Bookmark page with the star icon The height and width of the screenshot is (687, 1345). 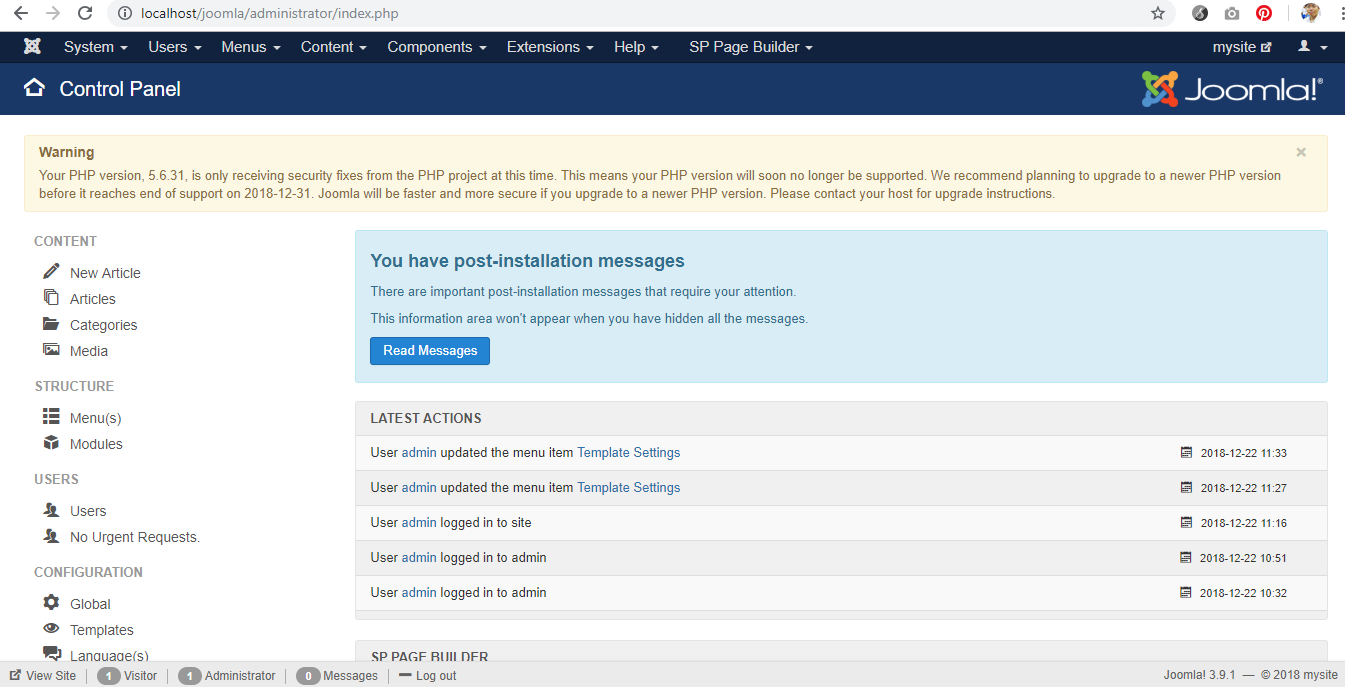point(1158,14)
